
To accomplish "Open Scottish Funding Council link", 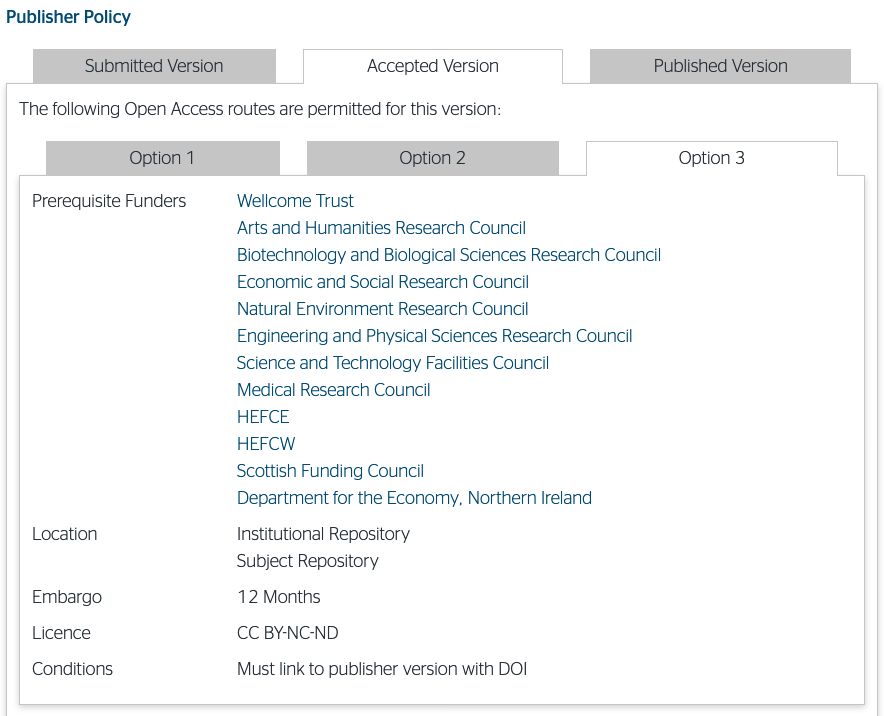I will (330, 471).
